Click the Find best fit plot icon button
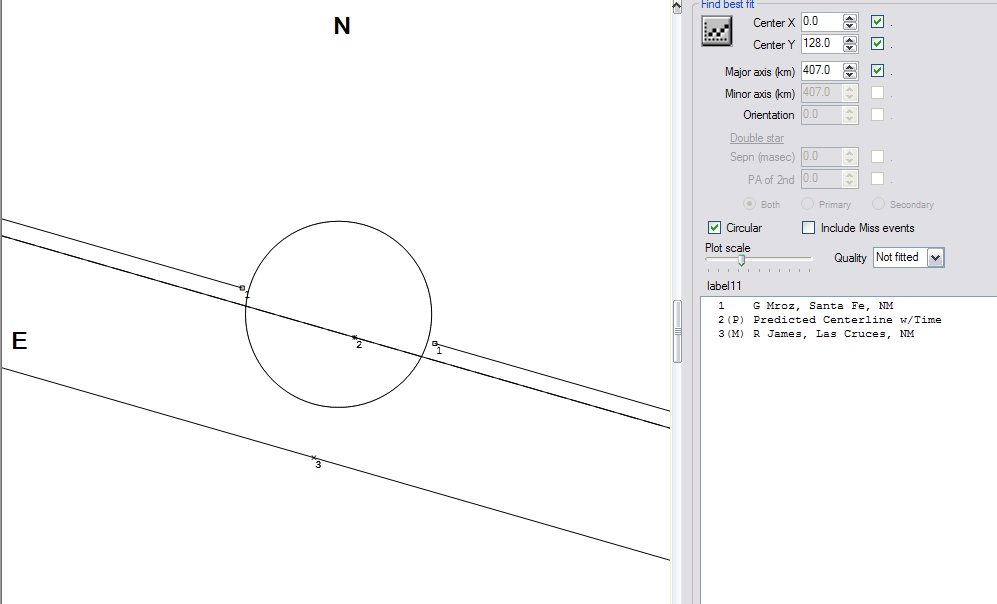The height and width of the screenshot is (604, 997). click(717, 31)
